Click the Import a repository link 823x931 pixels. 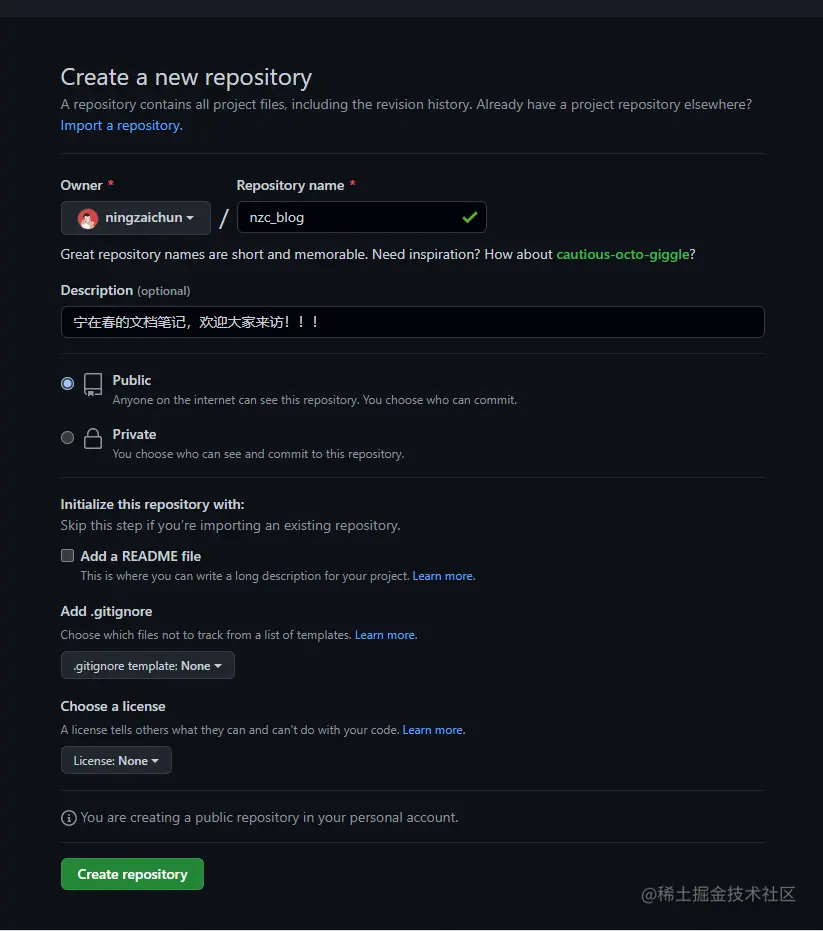pyautogui.click(x=120, y=125)
